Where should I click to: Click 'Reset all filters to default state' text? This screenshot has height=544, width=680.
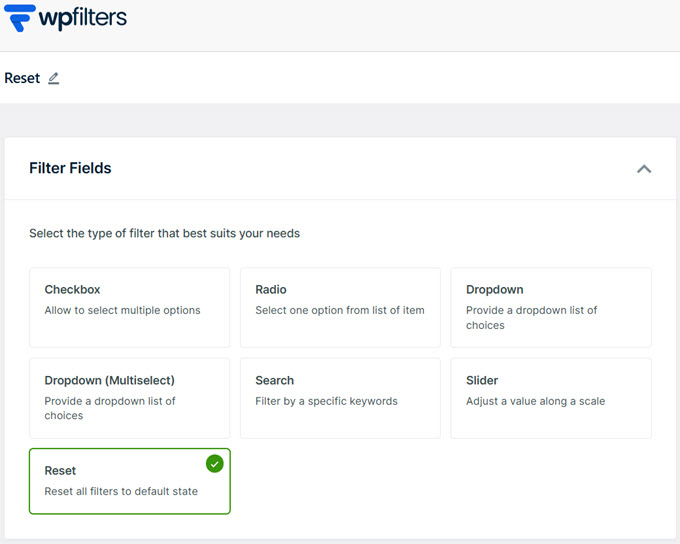pyautogui.click(x=121, y=491)
